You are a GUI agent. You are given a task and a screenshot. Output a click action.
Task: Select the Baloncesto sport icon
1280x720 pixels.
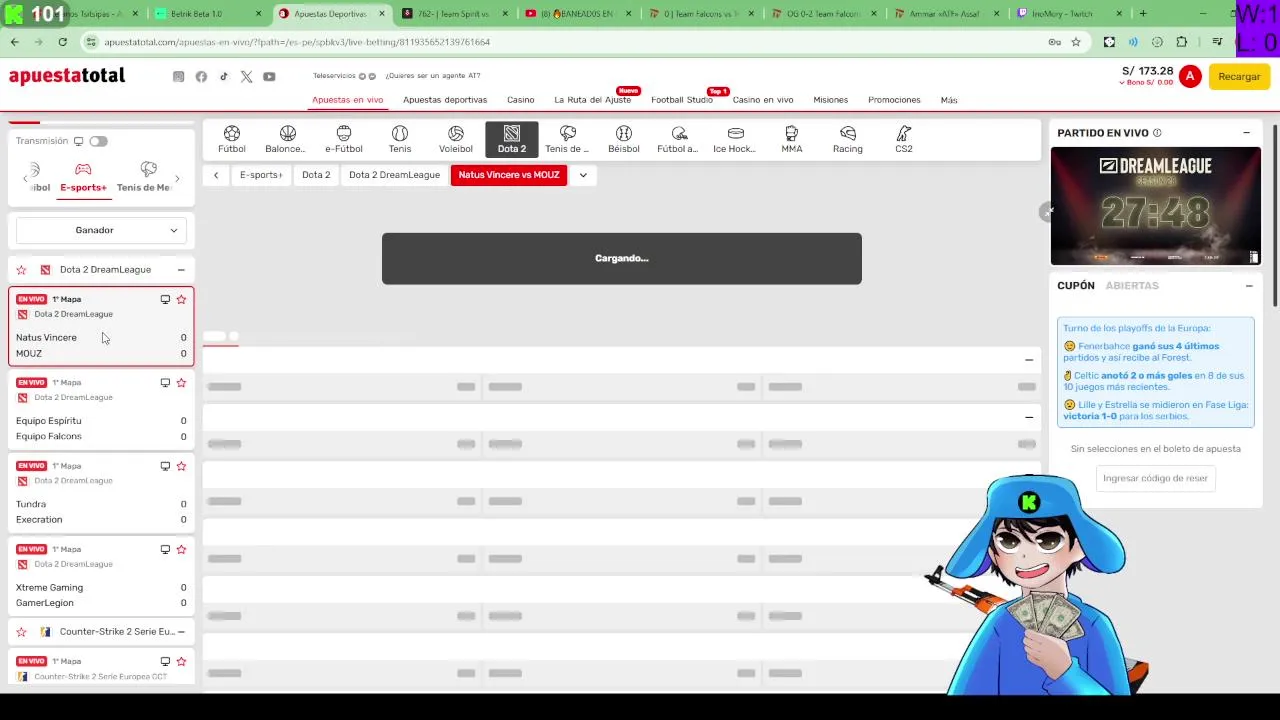point(288,139)
